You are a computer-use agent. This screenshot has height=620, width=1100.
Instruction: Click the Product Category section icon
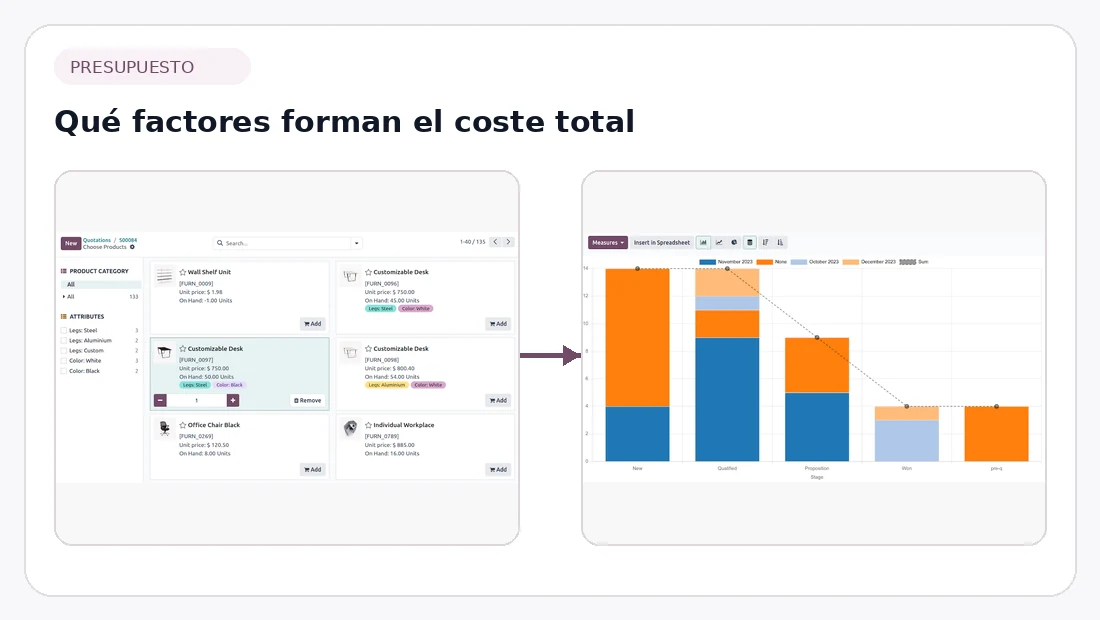(x=63, y=271)
